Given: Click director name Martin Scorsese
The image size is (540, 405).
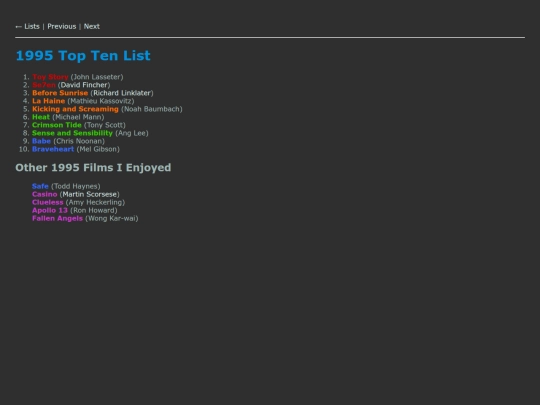Looking at the screenshot, I should tap(90, 194).
